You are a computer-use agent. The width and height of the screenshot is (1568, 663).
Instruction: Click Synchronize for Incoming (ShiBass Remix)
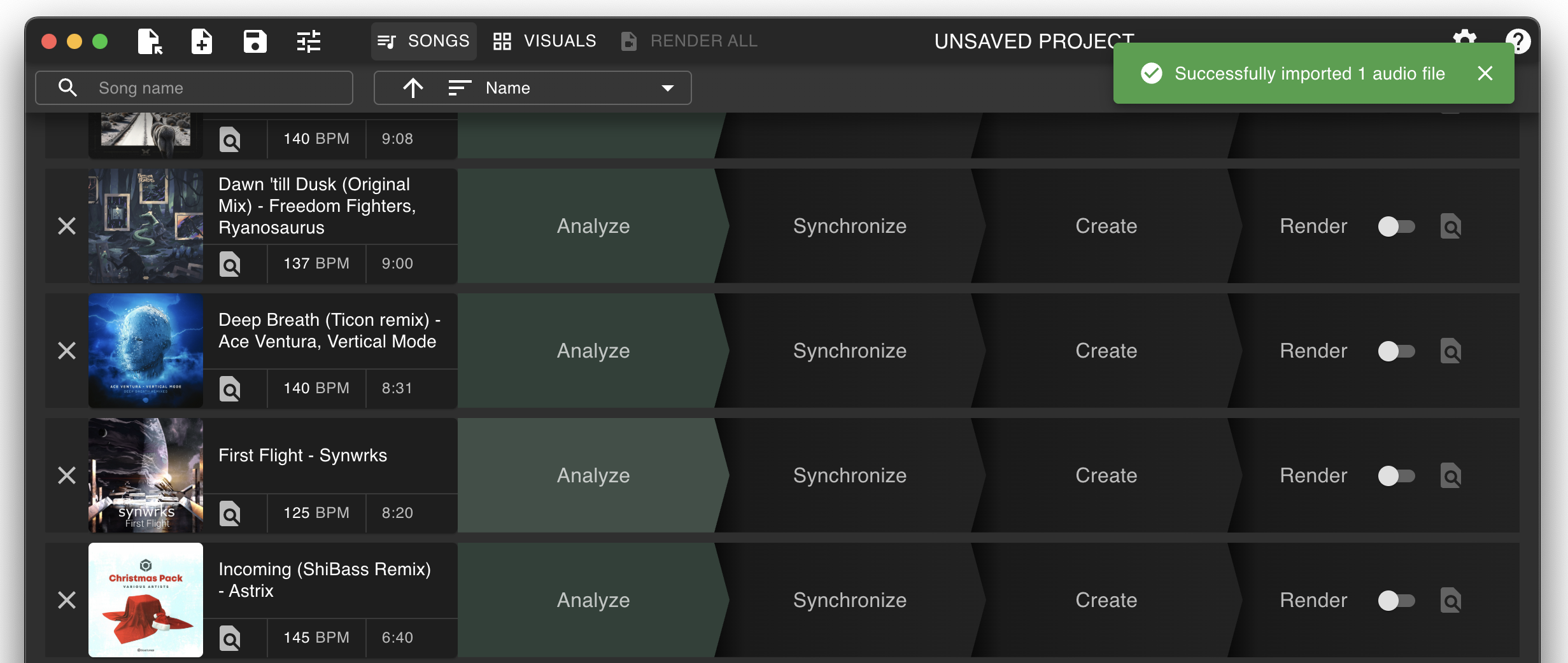pos(849,600)
